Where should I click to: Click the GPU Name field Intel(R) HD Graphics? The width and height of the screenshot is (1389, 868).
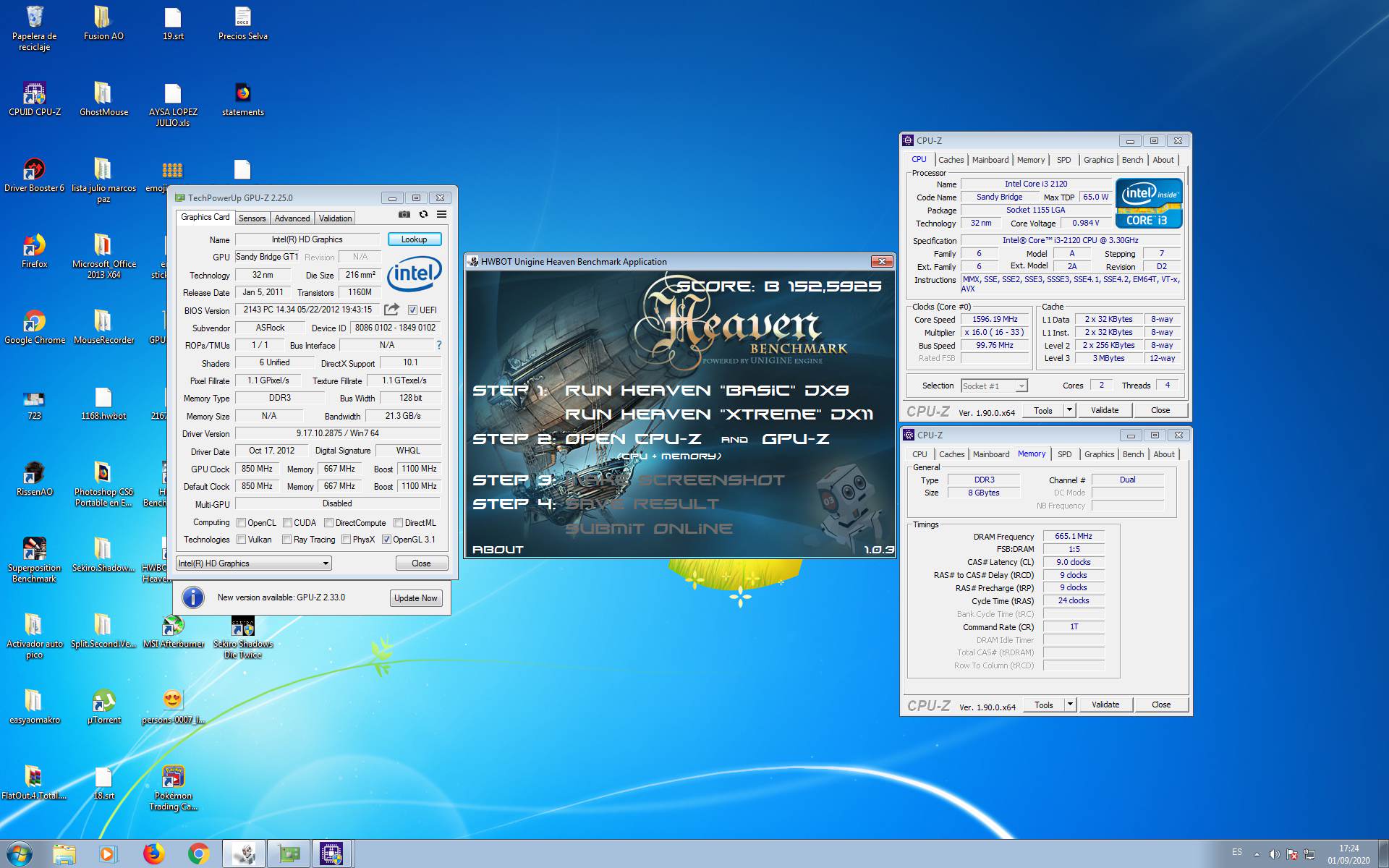pyautogui.click(x=307, y=239)
